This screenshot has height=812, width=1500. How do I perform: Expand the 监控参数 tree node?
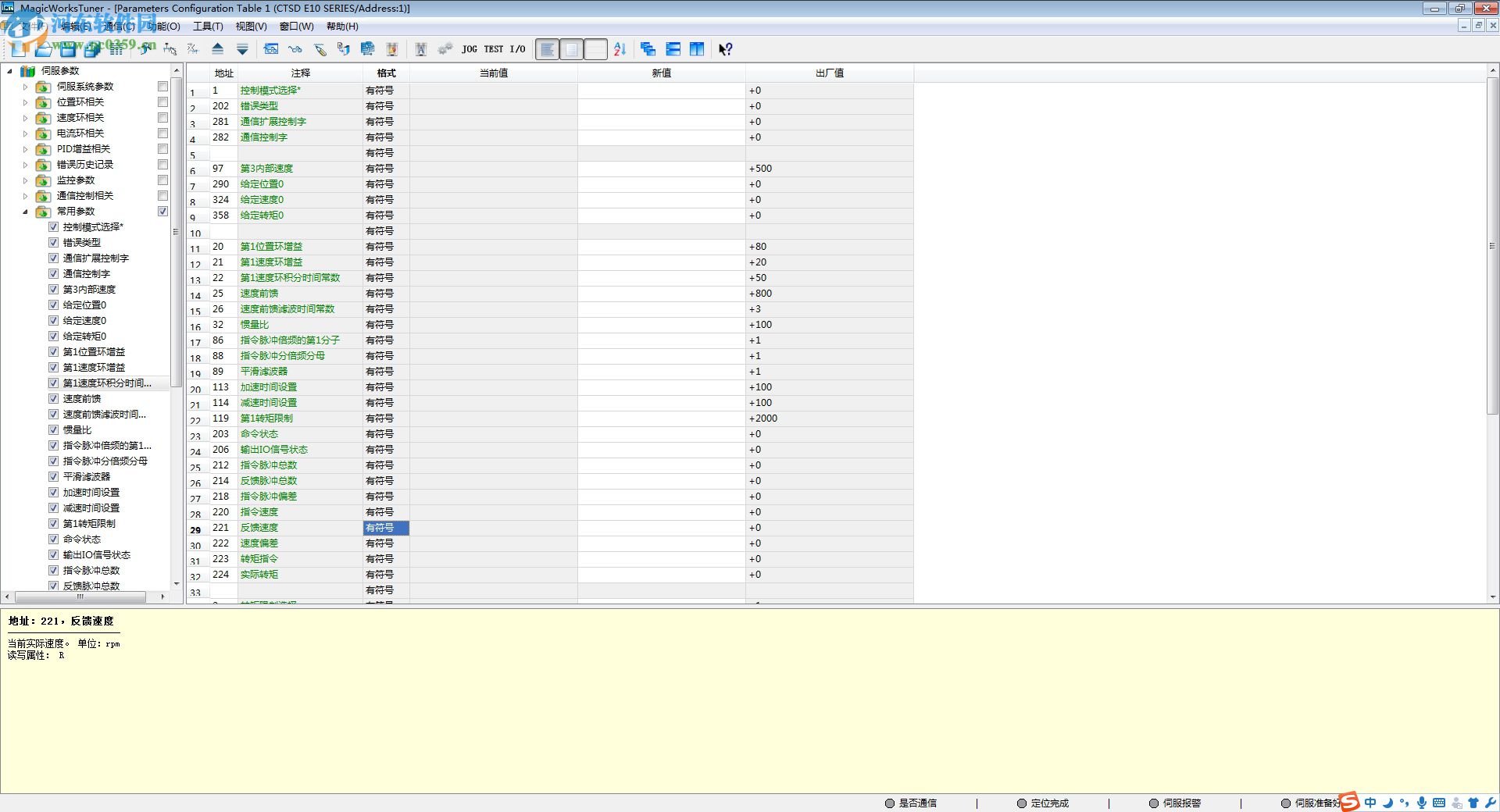25,180
